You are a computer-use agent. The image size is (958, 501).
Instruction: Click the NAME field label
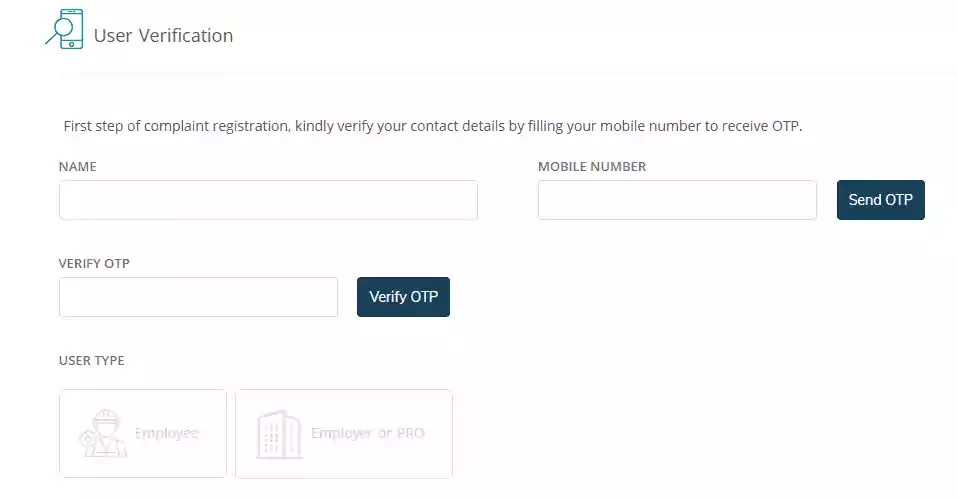pyautogui.click(x=78, y=166)
